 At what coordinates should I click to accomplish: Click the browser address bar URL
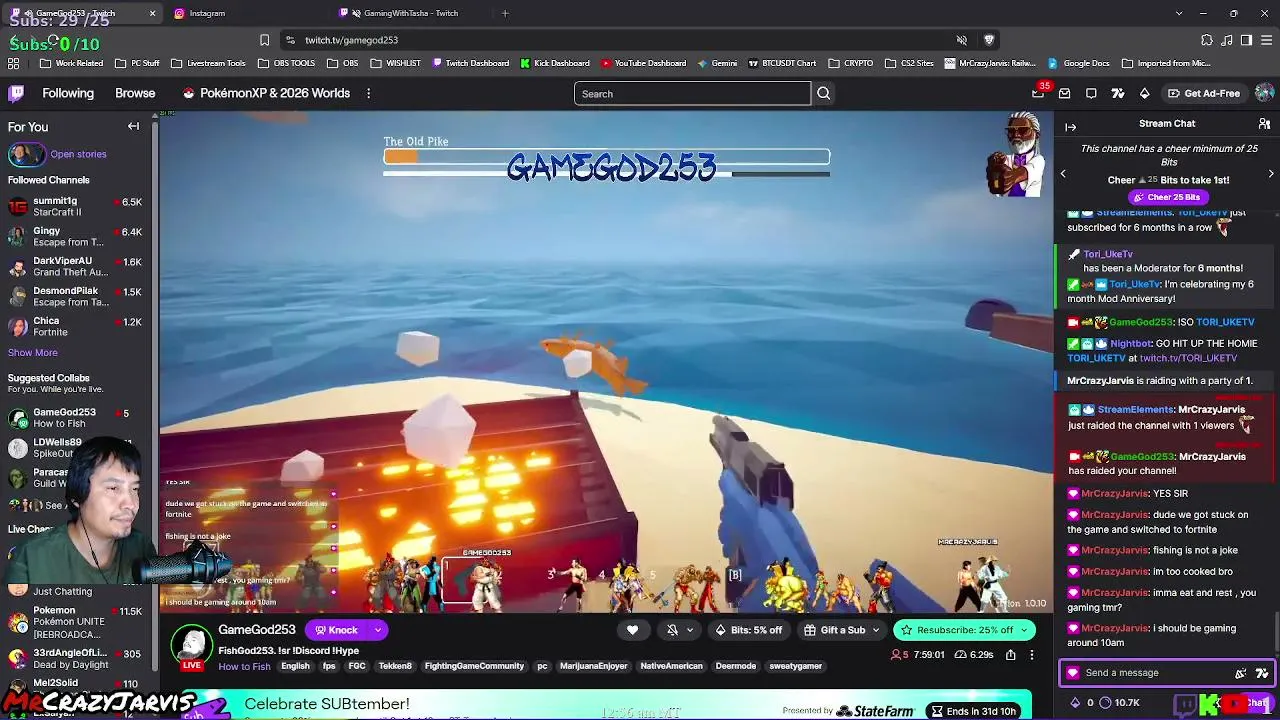pos(351,40)
